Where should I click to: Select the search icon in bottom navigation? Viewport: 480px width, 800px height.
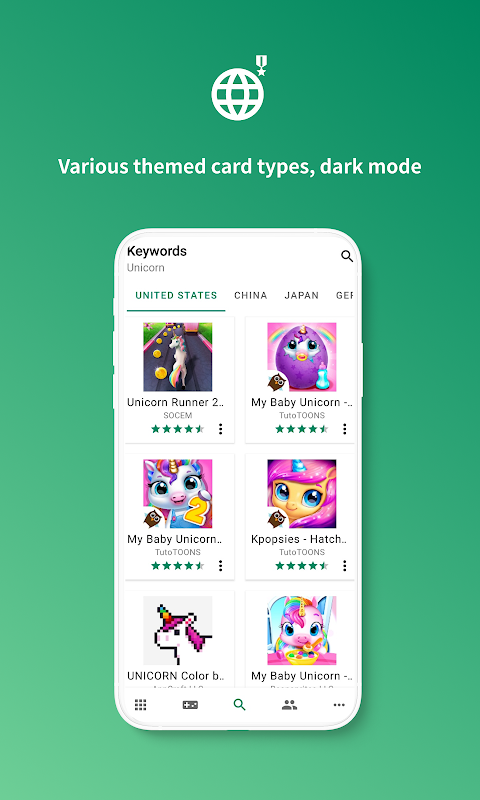tap(239, 705)
